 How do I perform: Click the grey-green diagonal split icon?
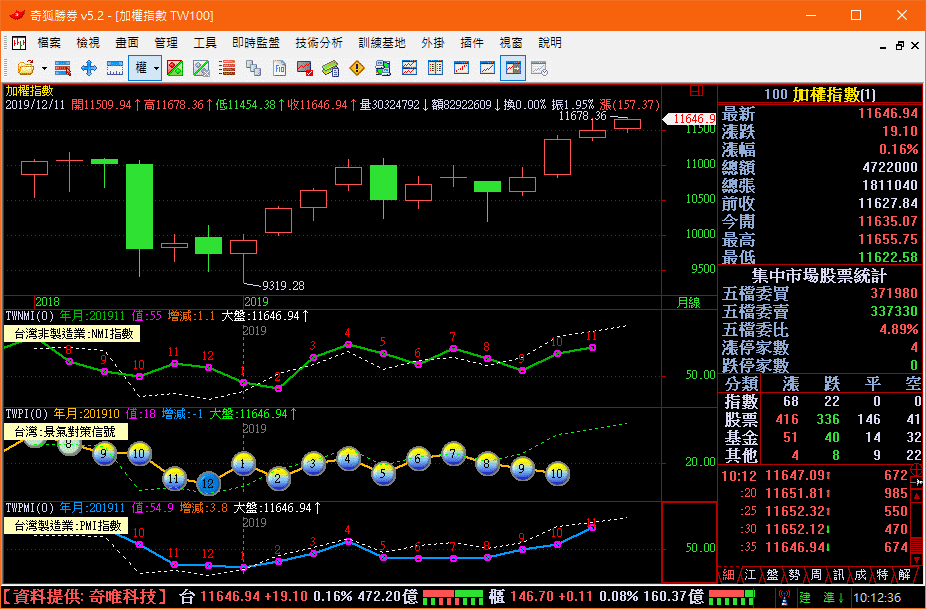coord(201,69)
